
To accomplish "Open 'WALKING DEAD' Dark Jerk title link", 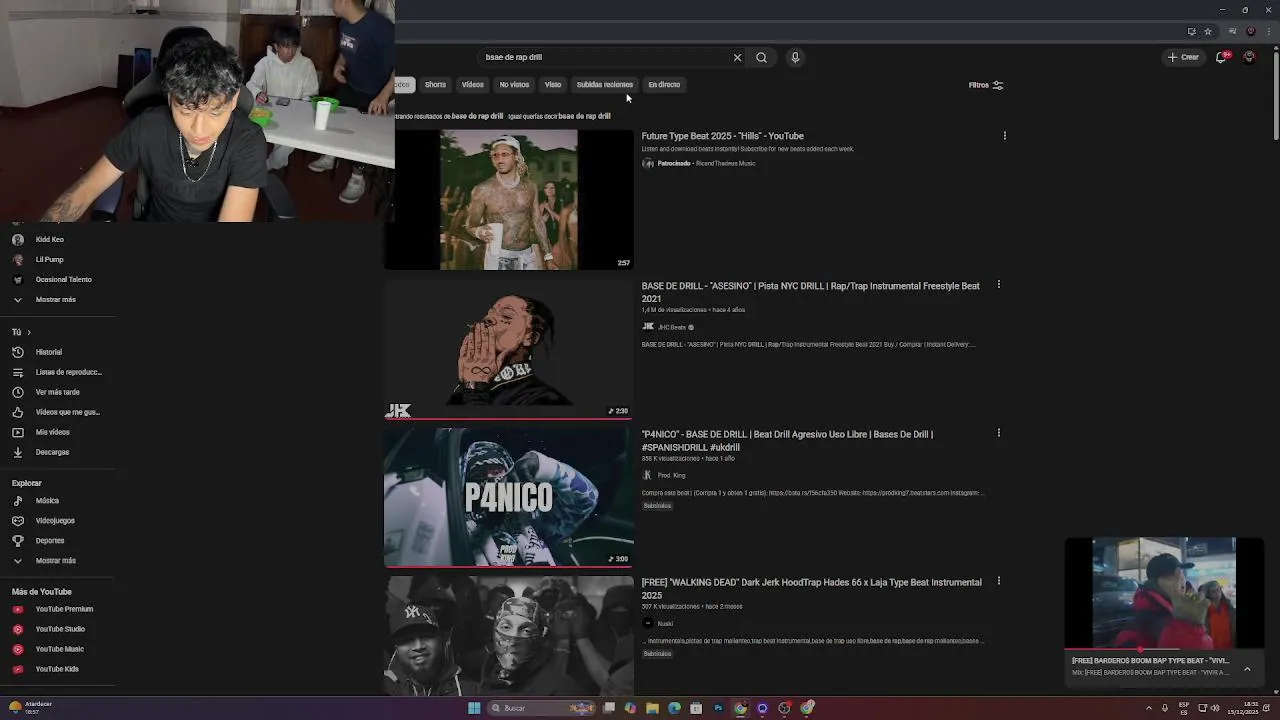I will pos(812,589).
